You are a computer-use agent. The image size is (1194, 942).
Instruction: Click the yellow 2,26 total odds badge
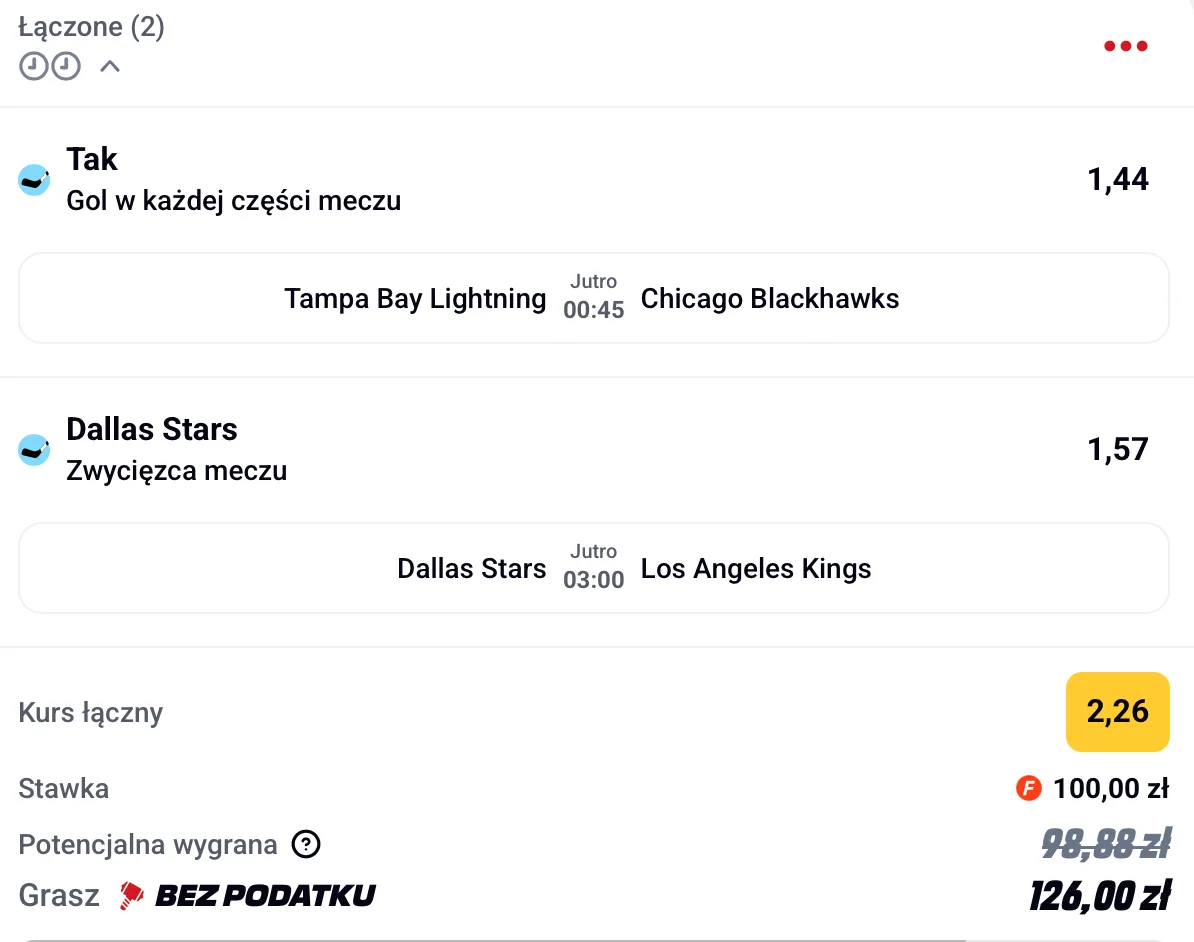tap(1117, 712)
